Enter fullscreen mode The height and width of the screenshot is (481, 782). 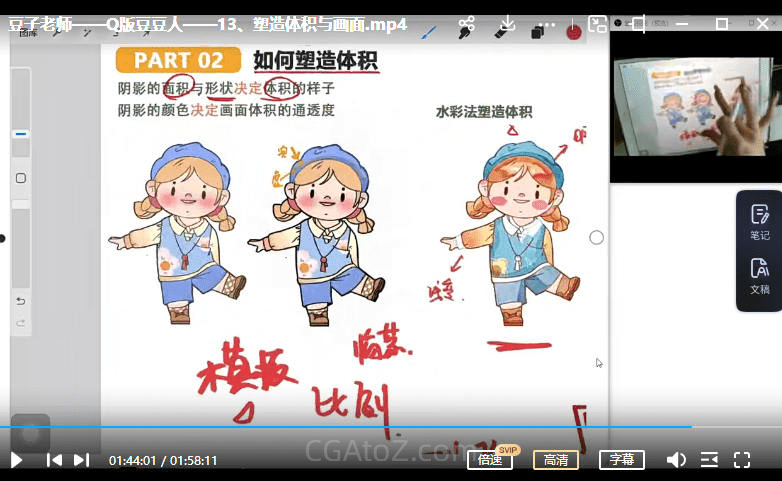click(742, 460)
